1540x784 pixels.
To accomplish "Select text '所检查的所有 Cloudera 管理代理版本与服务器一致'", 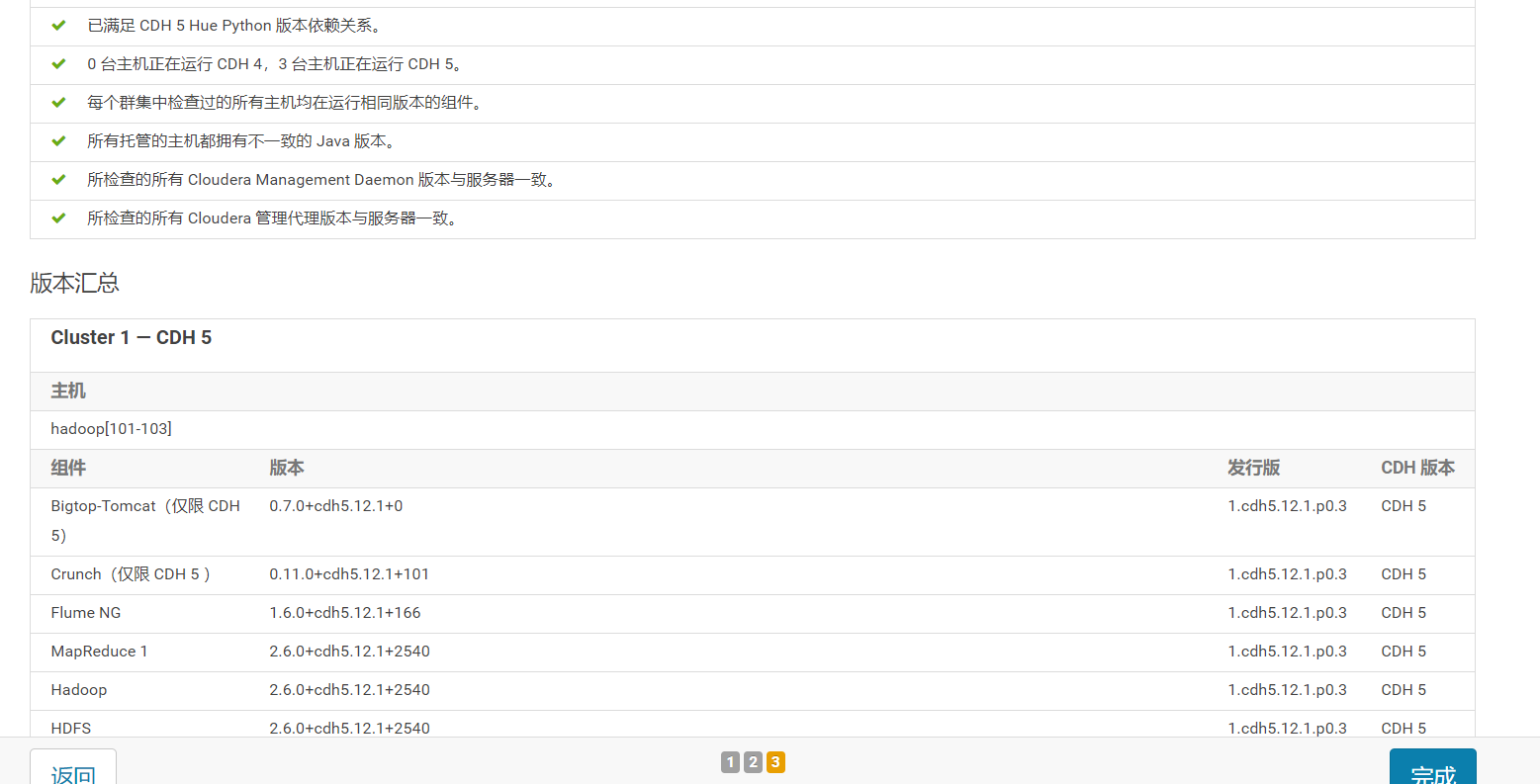I will click(x=273, y=218).
